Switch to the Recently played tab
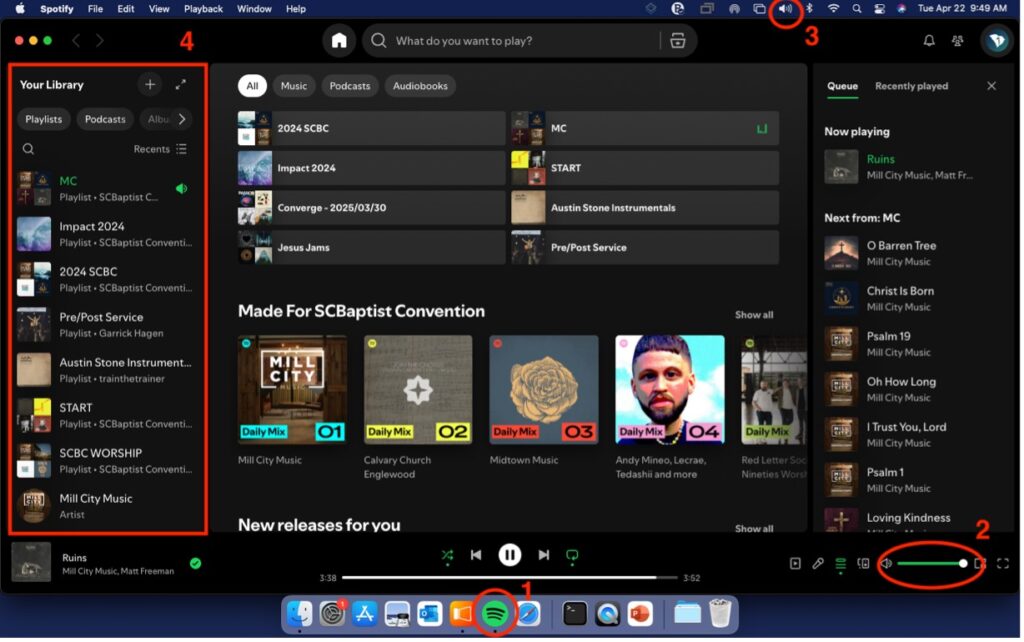 point(912,86)
